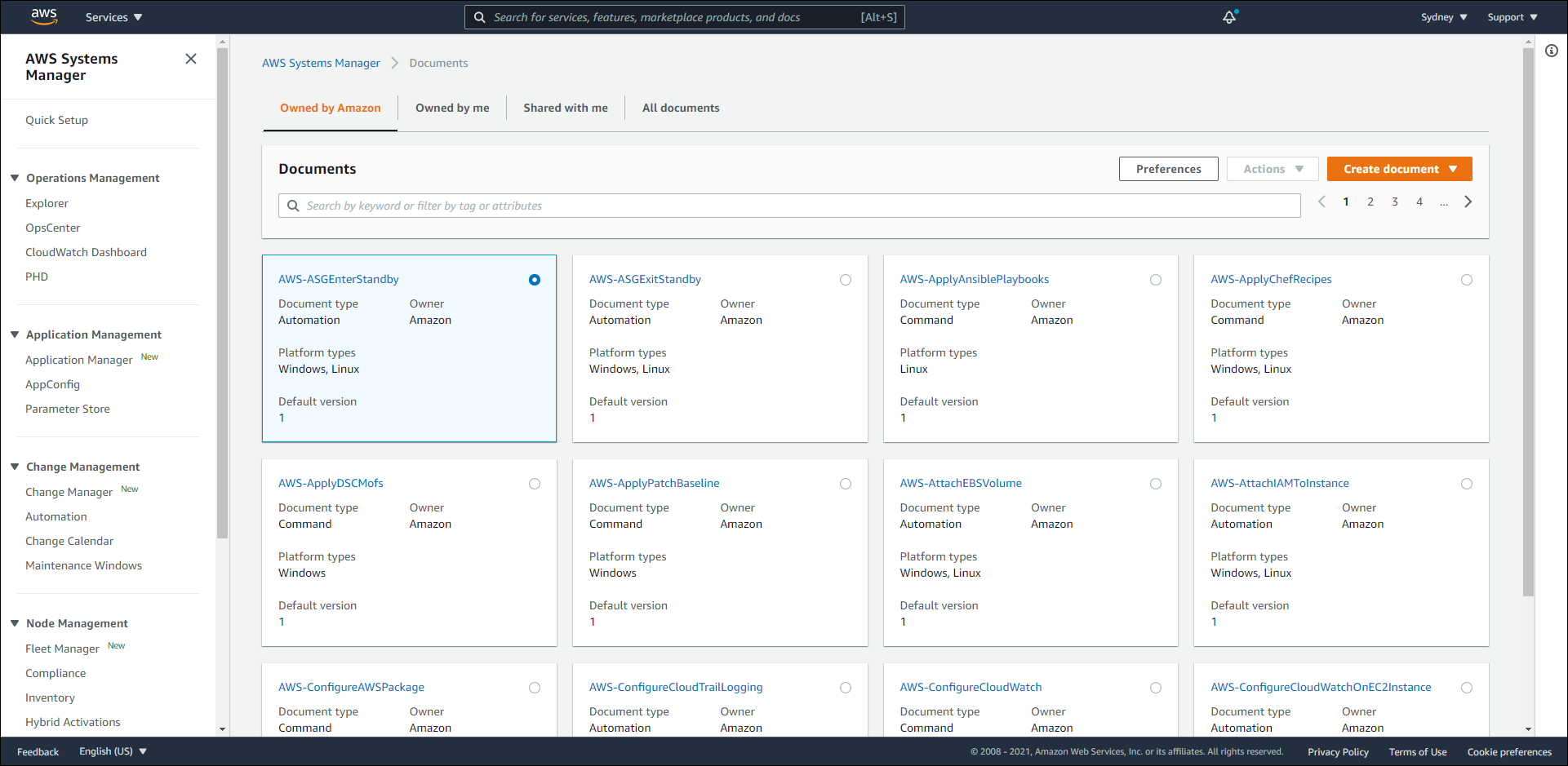Open Quick Setup in sidebar

(x=56, y=120)
